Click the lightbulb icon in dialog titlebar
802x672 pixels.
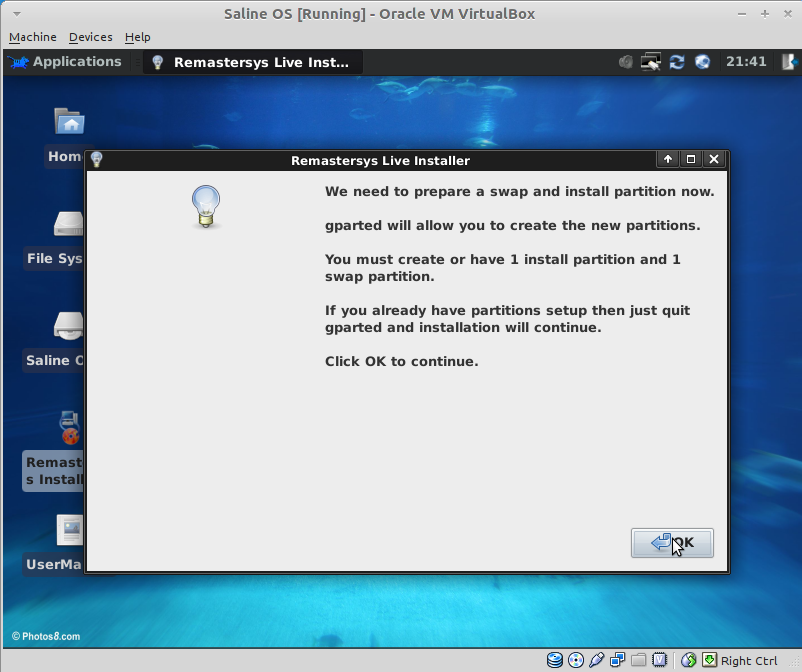tap(97, 160)
